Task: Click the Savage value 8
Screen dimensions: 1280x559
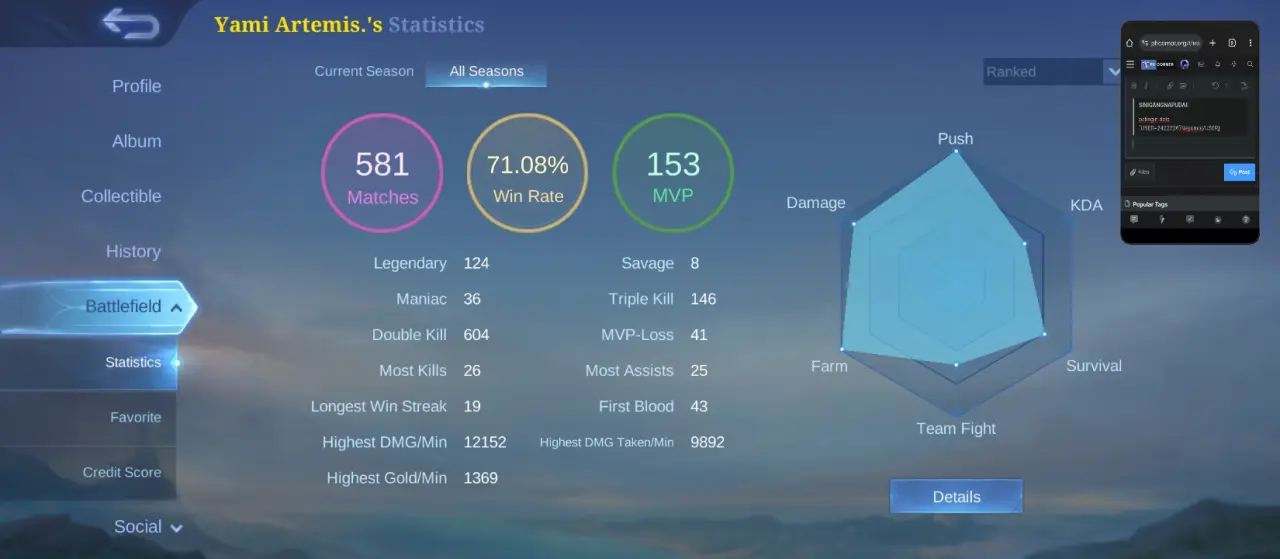Action: coord(695,263)
